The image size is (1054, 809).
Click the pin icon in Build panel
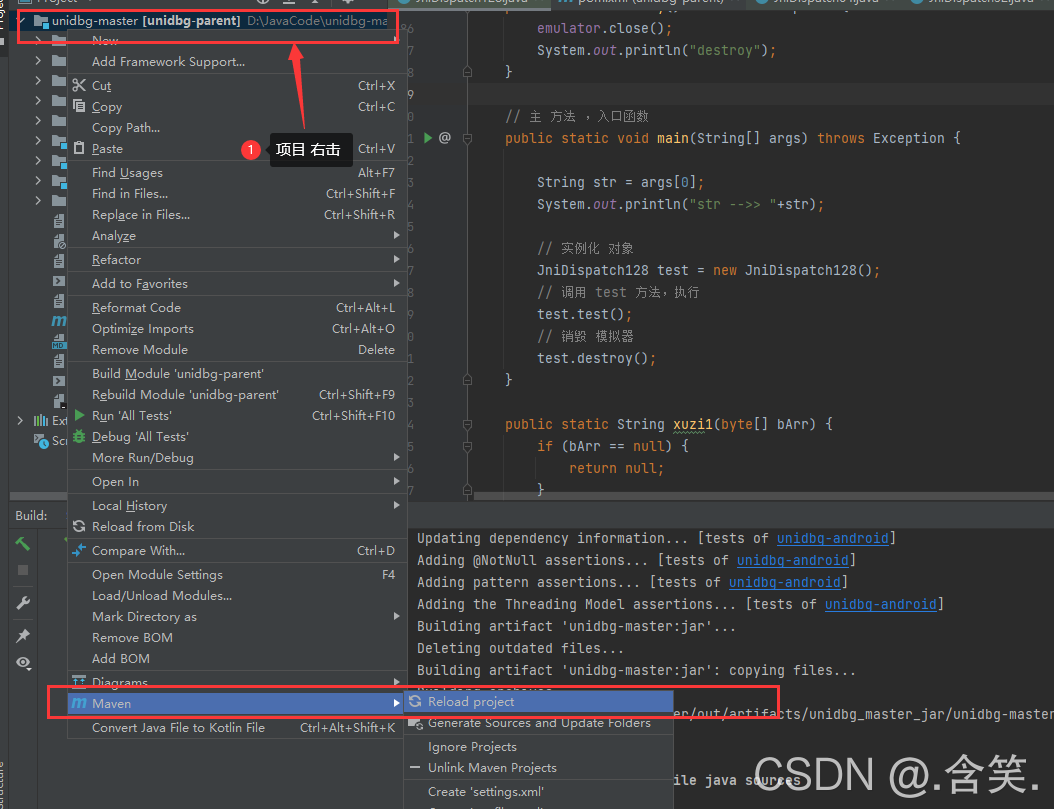[23, 635]
